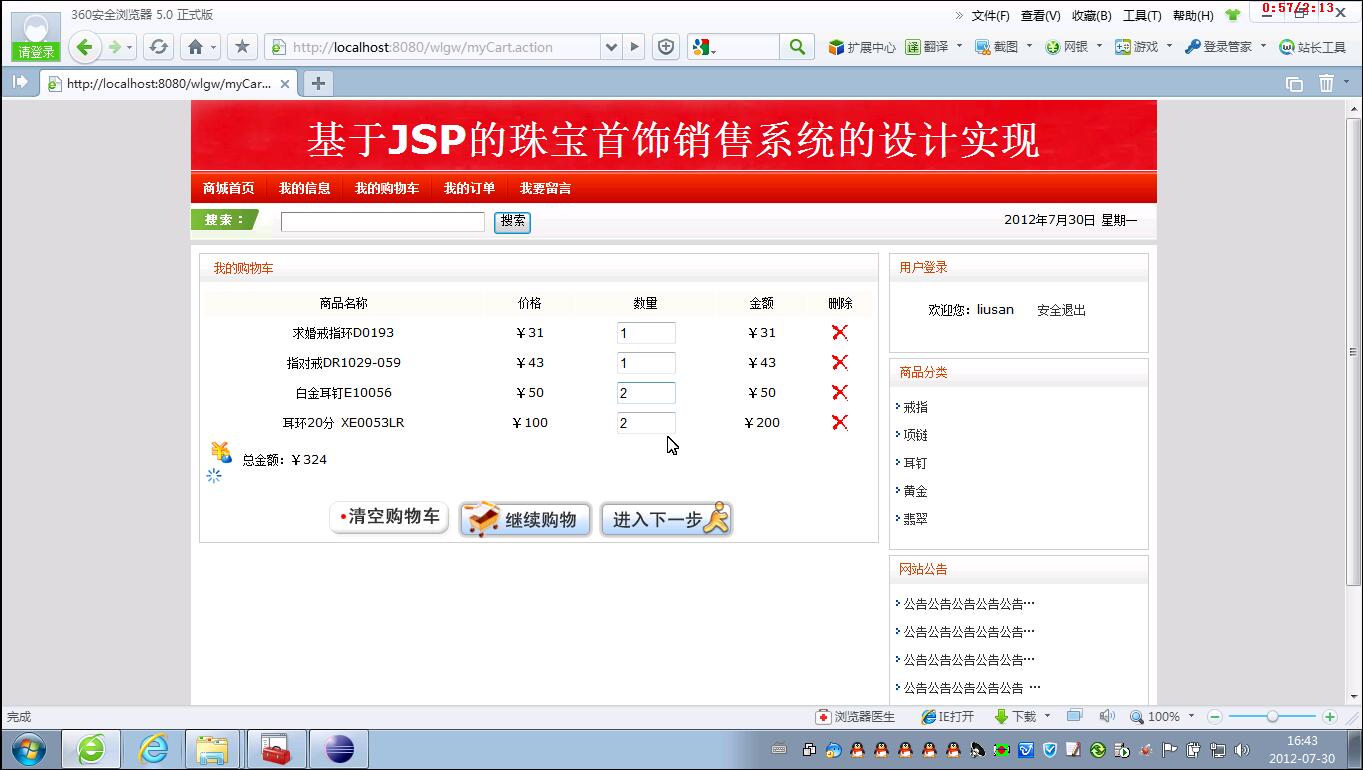Delete 白金耳钉E10056 with its red X
Viewport: 1363px width, 770px height.
tap(840, 393)
